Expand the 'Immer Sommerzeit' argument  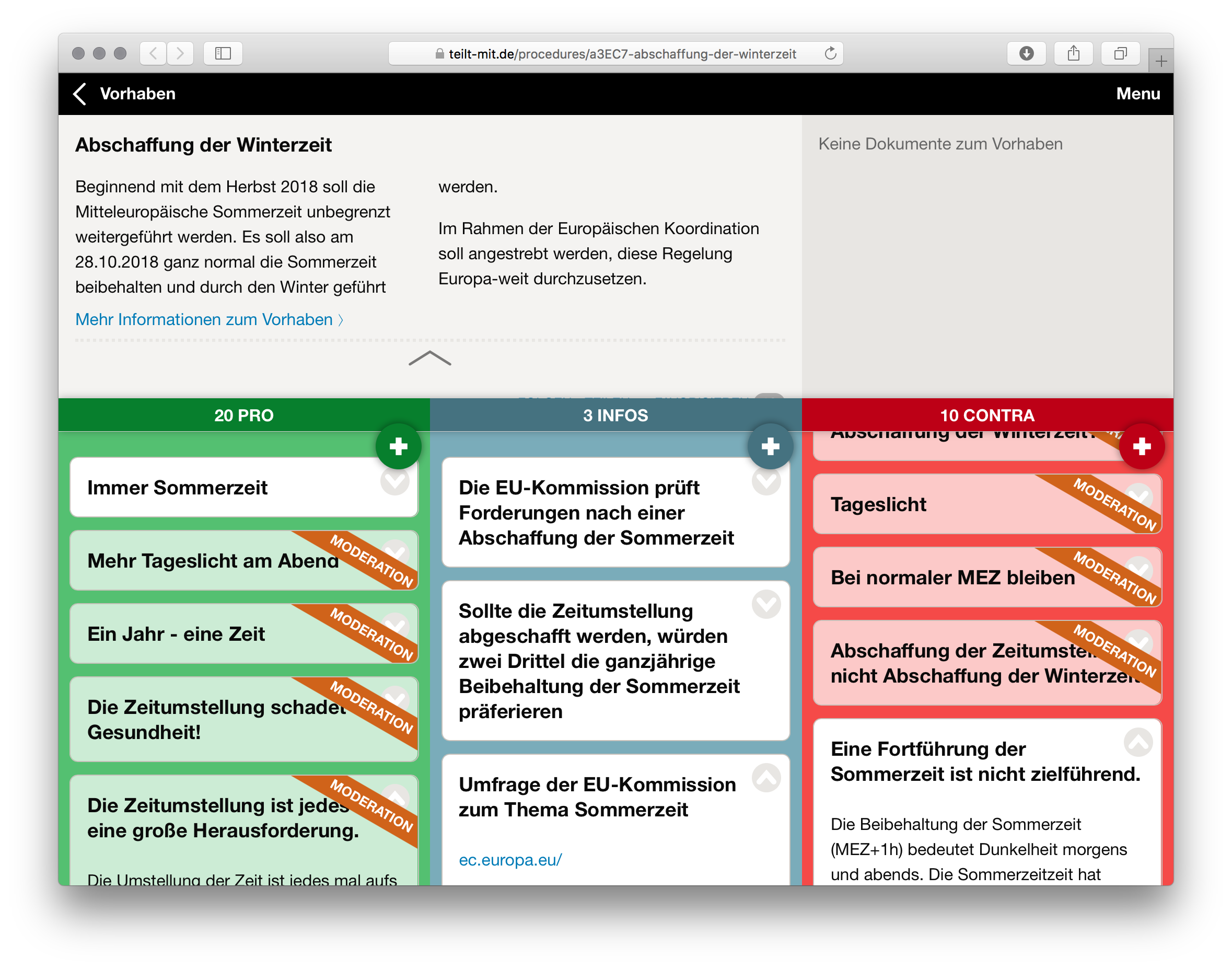point(396,482)
